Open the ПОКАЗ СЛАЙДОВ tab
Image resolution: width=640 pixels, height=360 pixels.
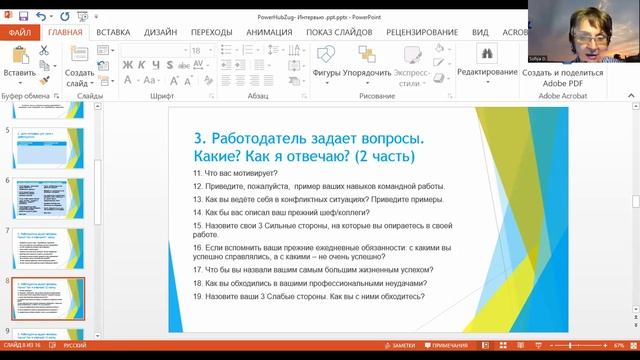pos(339,32)
